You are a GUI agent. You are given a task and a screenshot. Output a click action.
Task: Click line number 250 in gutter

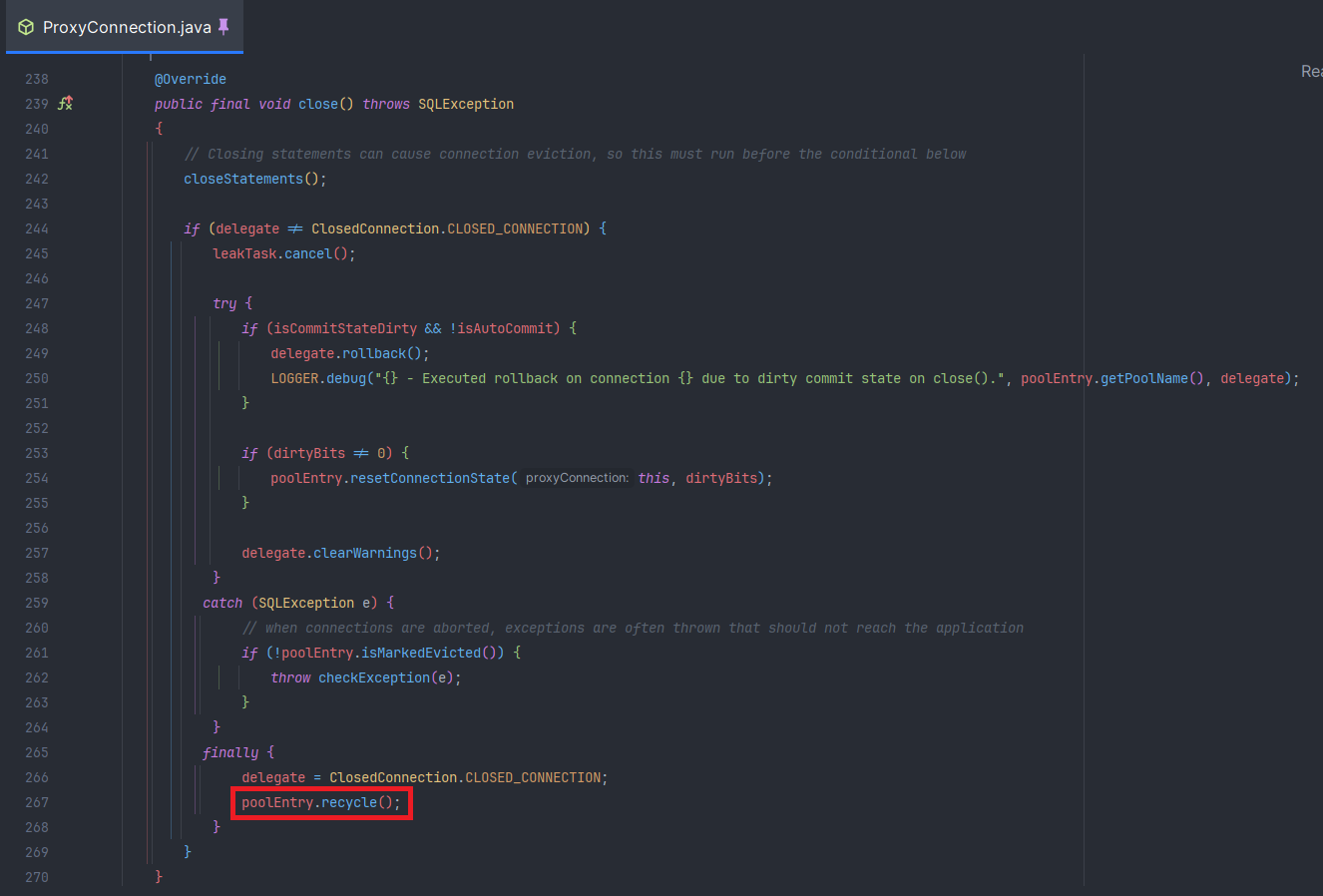point(37,378)
